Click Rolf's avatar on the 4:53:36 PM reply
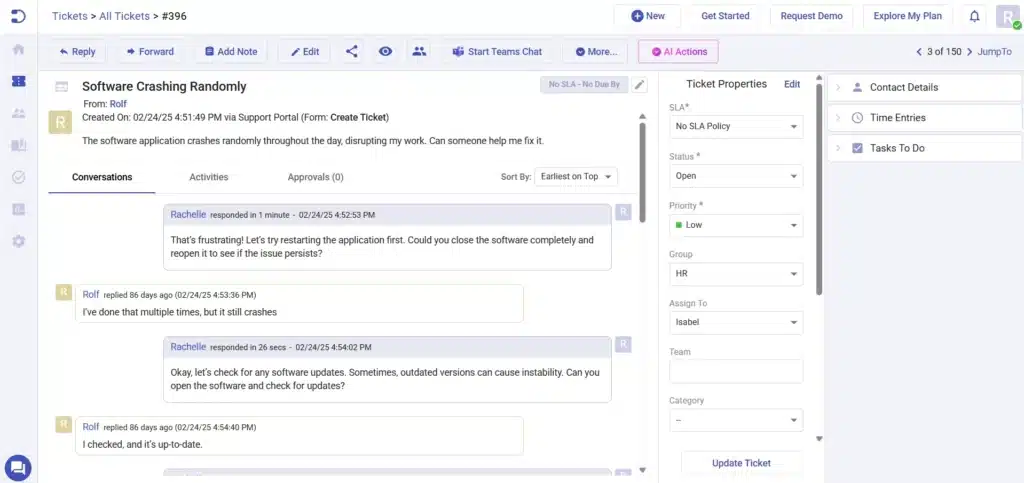The height and width of the screenshot is (483, 1024). click(x=63, y=292)
